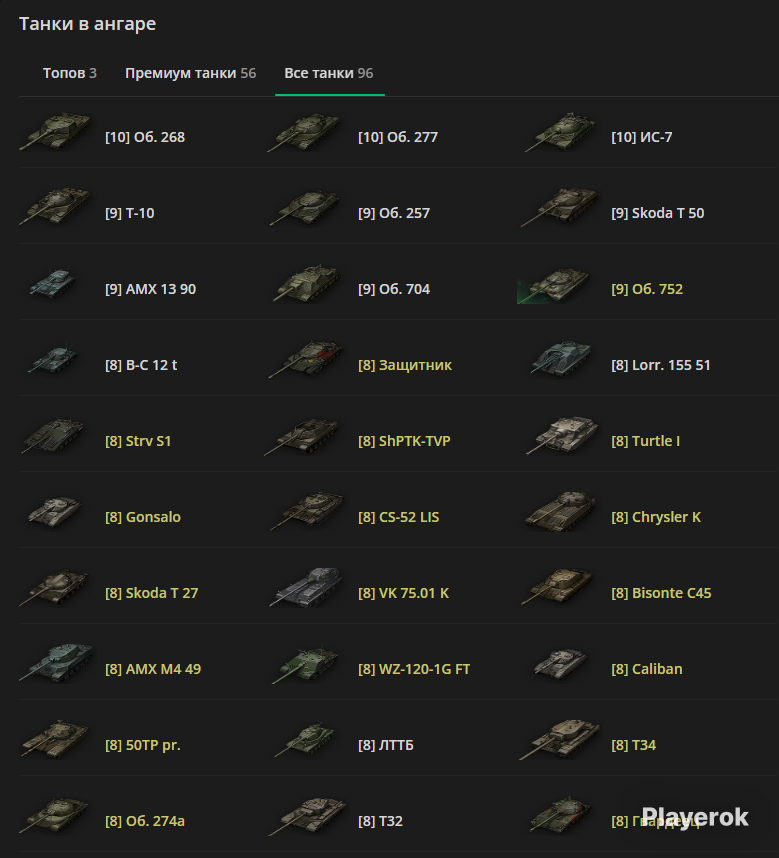Viewport: 779px width, 858px height.
Task: Click the Об. 257 tank icon
Action: [x=305, y=208]
